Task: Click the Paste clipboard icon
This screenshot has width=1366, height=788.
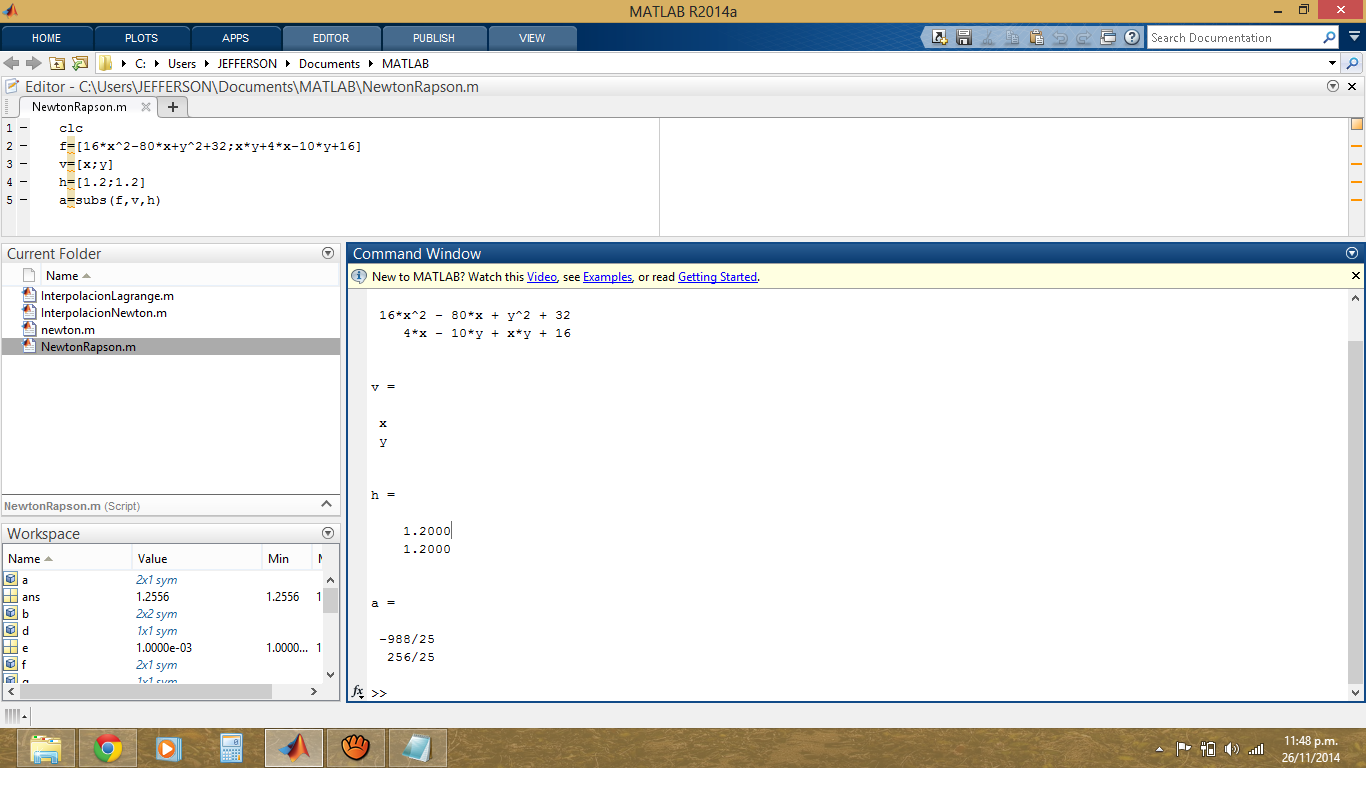Action: pos(1036,38)
